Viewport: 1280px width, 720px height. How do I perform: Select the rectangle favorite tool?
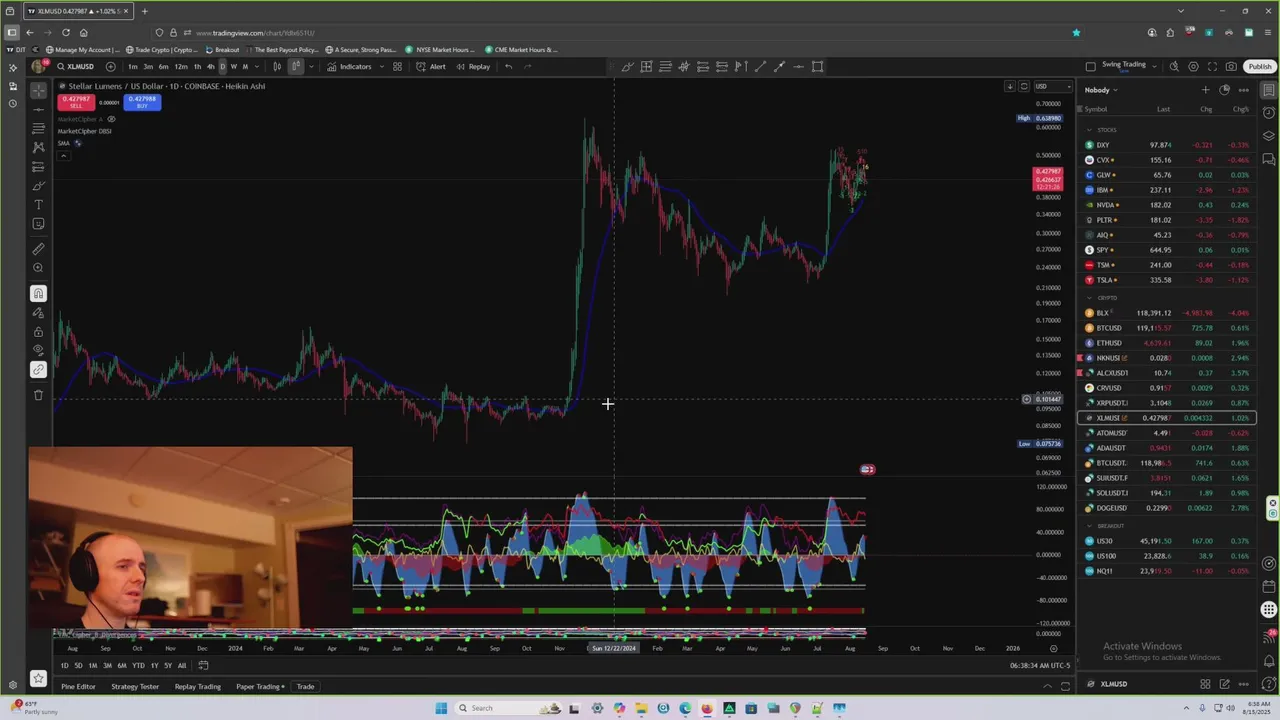click(x=817, y=67)
